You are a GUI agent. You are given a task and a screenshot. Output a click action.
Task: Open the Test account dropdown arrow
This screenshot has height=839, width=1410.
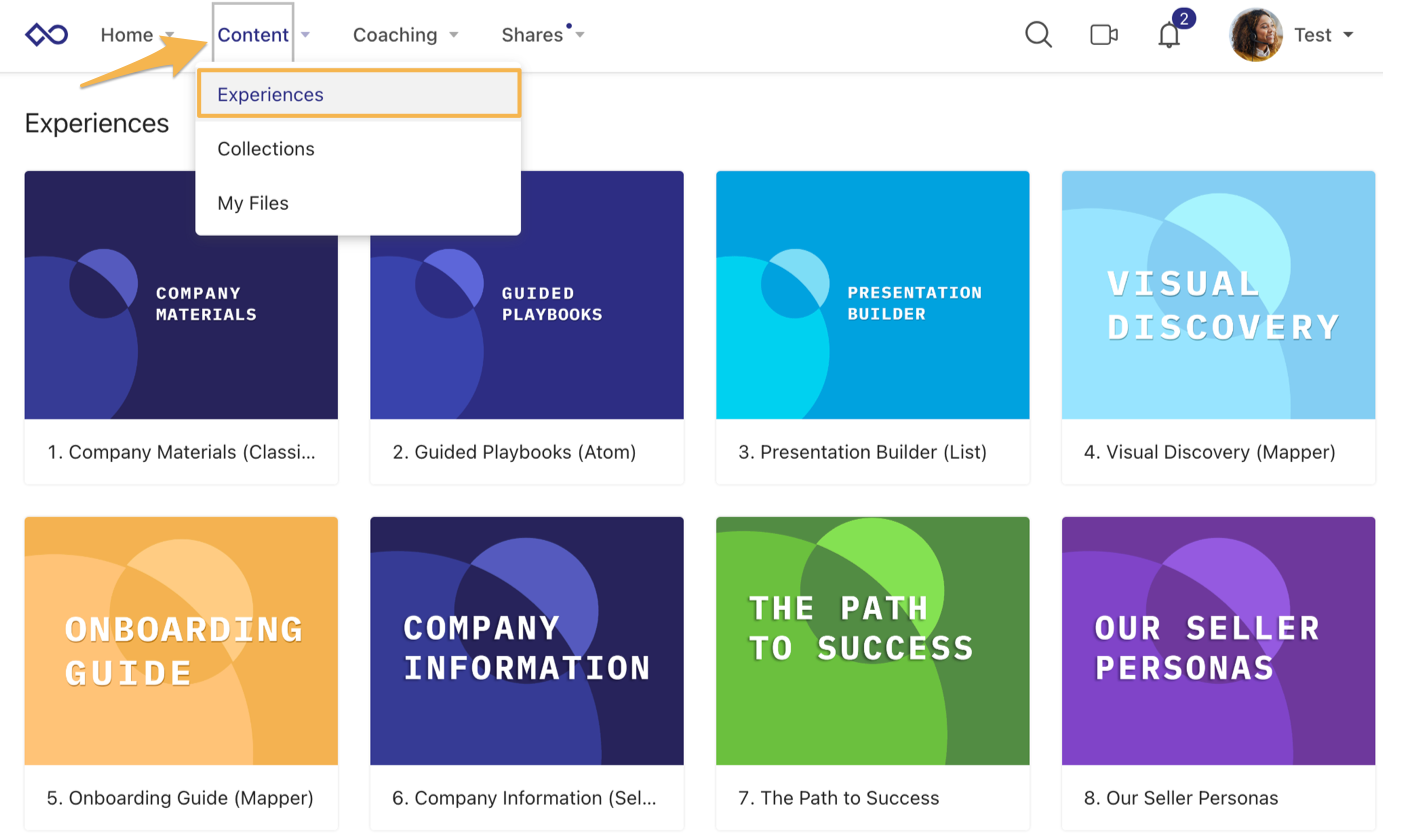tap(1348, 35)
